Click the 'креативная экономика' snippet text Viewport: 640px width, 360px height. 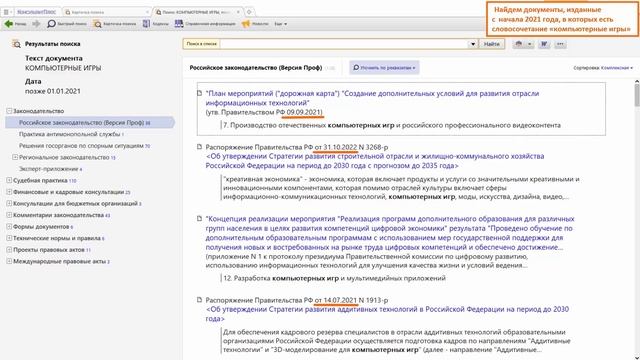[x=401, y=188]
